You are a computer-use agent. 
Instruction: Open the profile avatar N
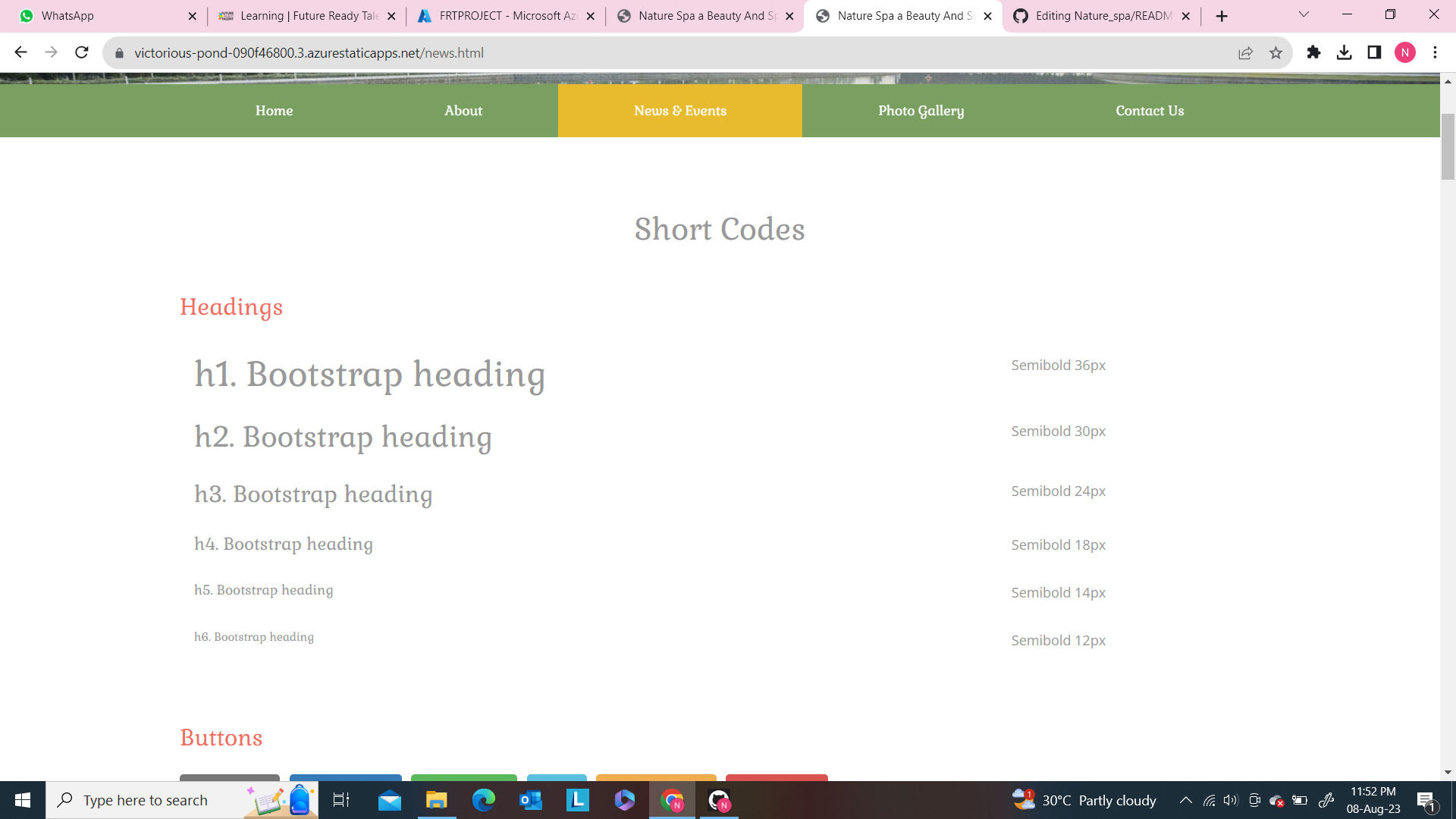(1404, 52)
